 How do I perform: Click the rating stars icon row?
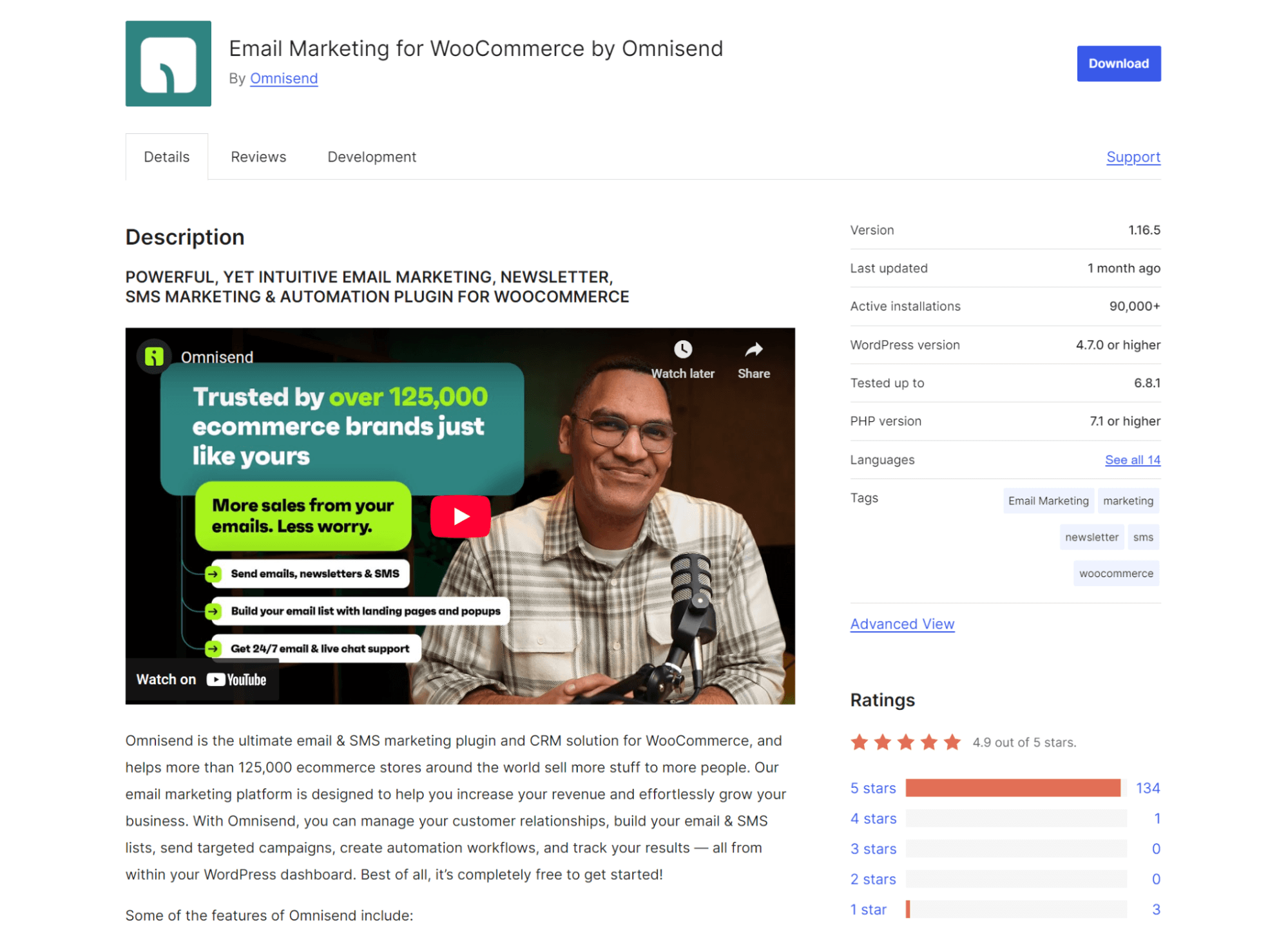click(905, 742)
